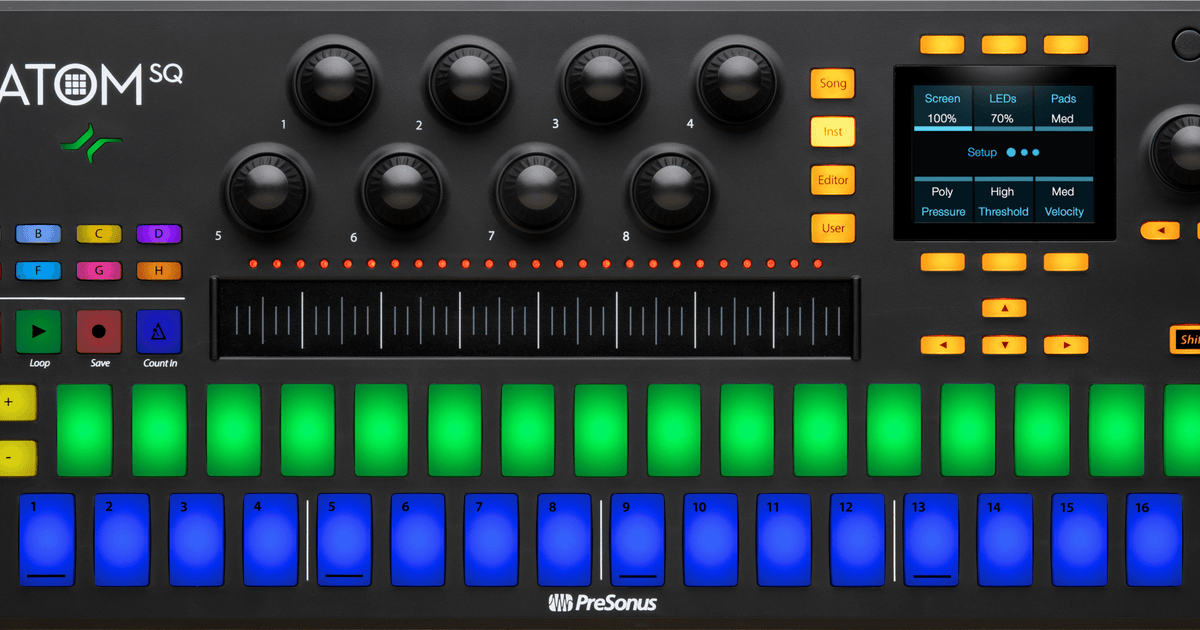
Task: Toggle the metronome Count In button
Action: 159,331
